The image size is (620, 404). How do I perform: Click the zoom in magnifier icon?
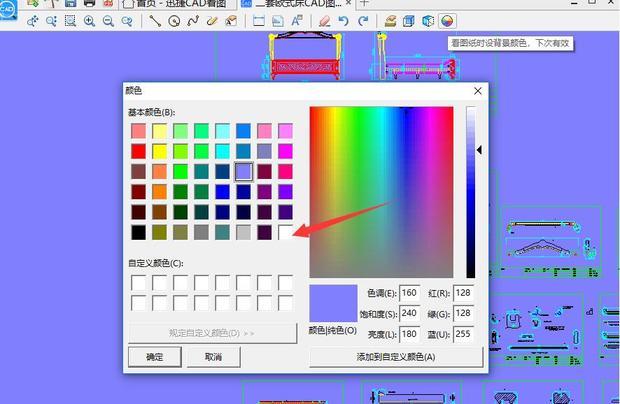(x=90, y=20)
